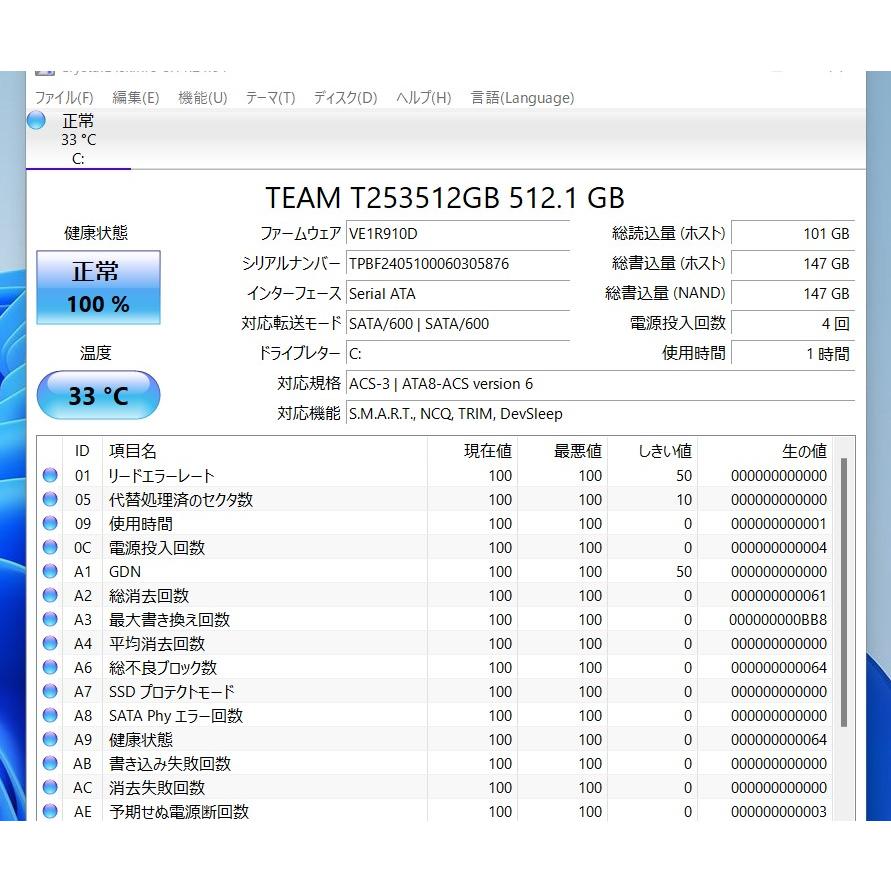Open the 言語(Language) menu
The image size is (891, 891).
tap(522, 98)
